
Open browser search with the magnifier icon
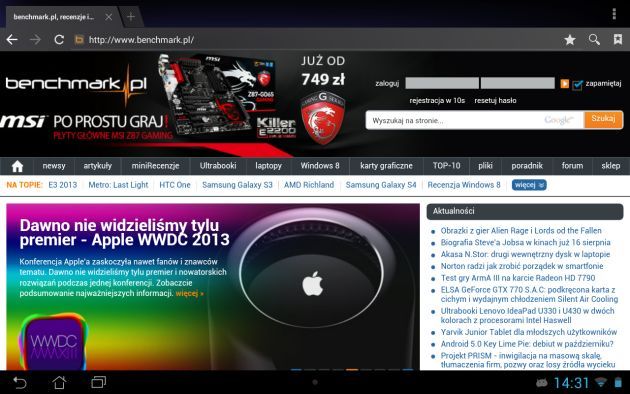594,39
